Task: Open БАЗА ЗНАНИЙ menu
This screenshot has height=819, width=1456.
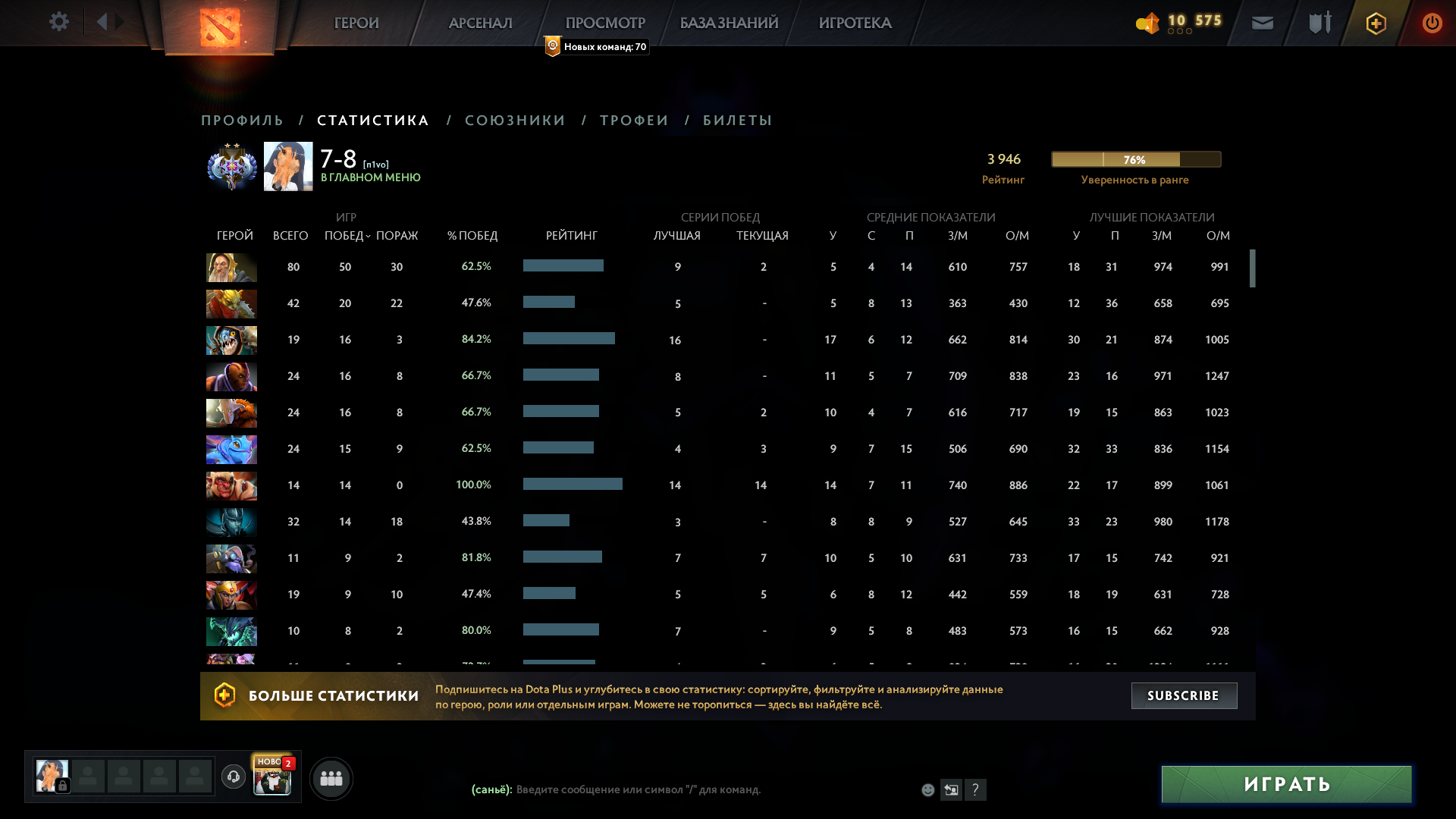Action: pyautogui.click(x=729, y=23)
